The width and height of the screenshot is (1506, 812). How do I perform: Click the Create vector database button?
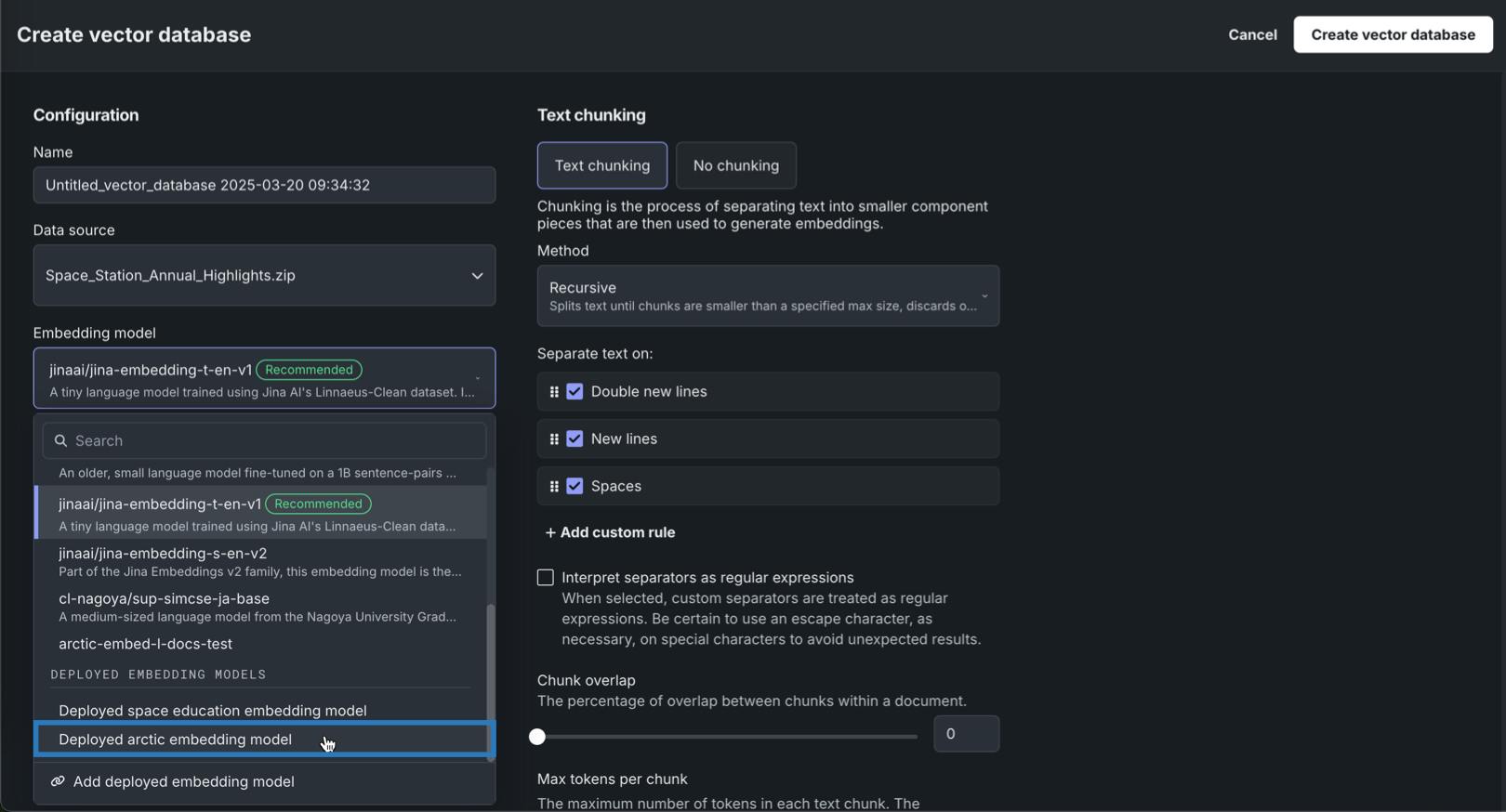click(x=1393, y=34)
